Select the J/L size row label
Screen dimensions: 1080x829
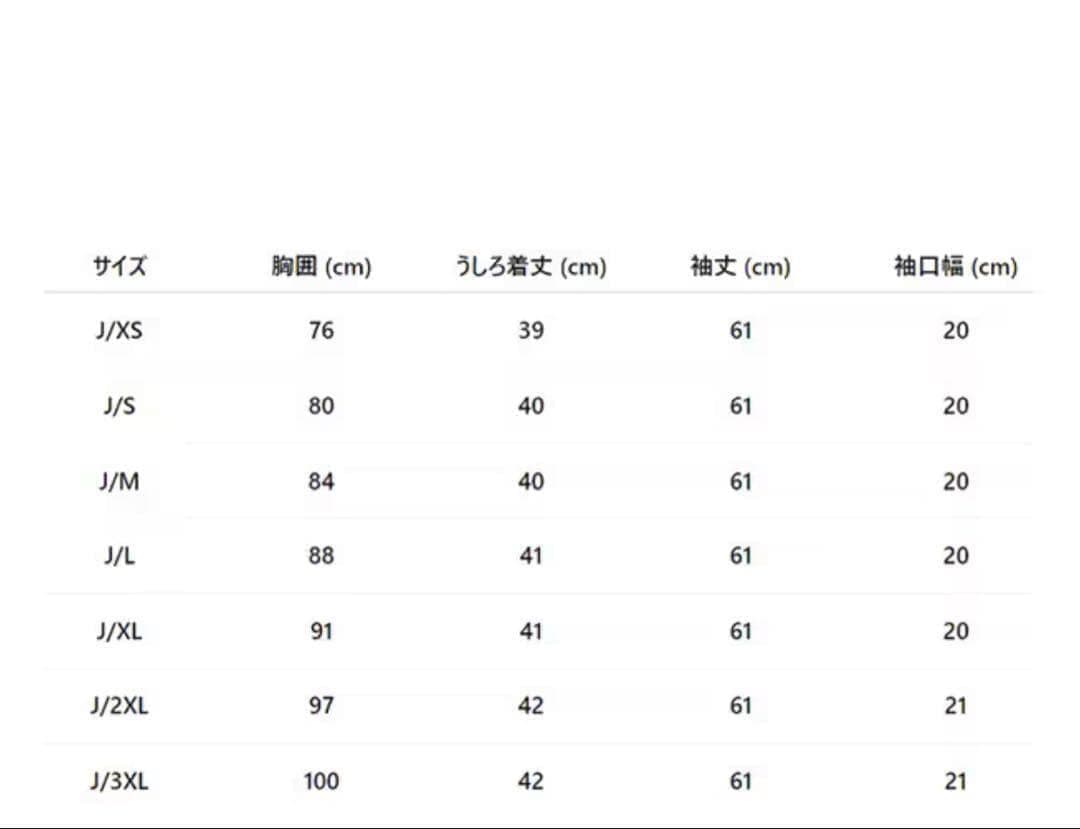(x=120, y=556)
